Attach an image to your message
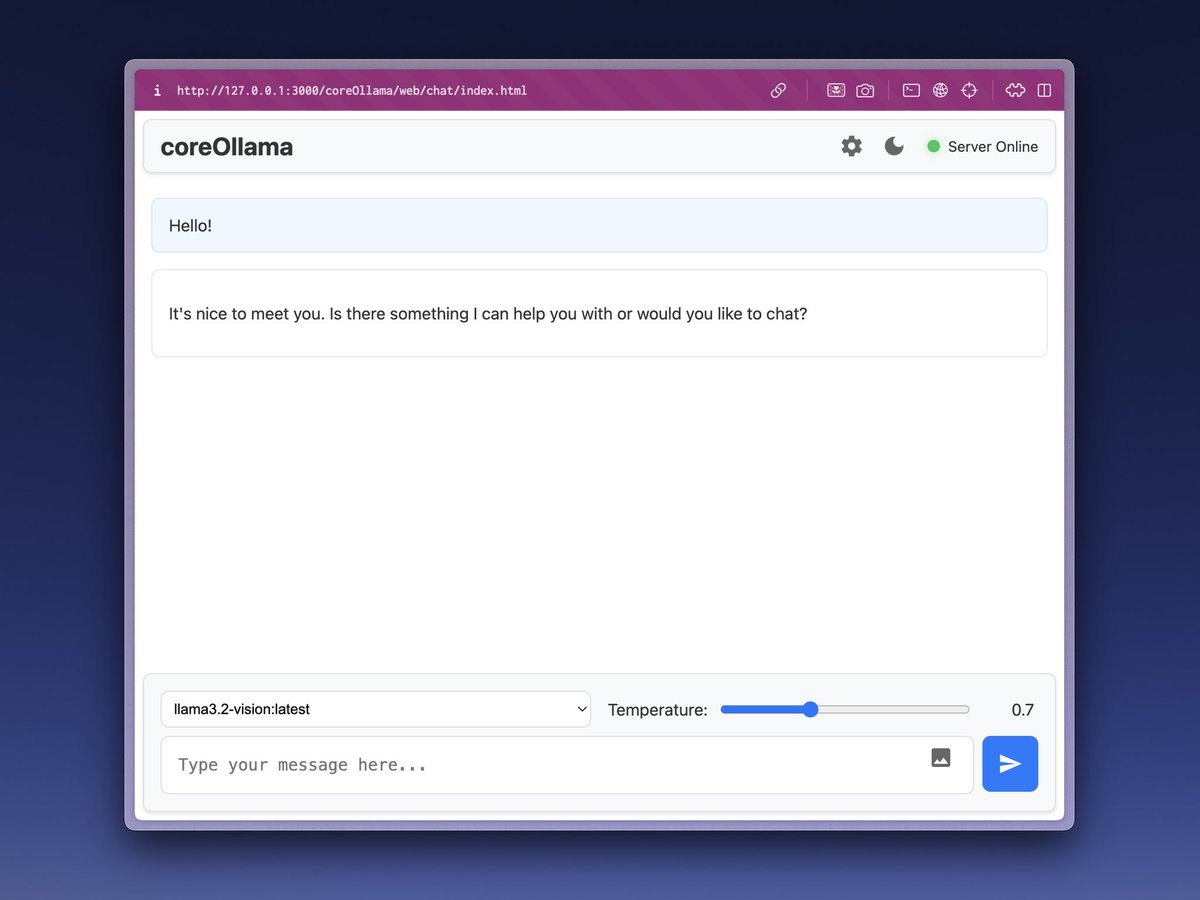Viewport: 1200px width, 900px height. click(940, 757)
